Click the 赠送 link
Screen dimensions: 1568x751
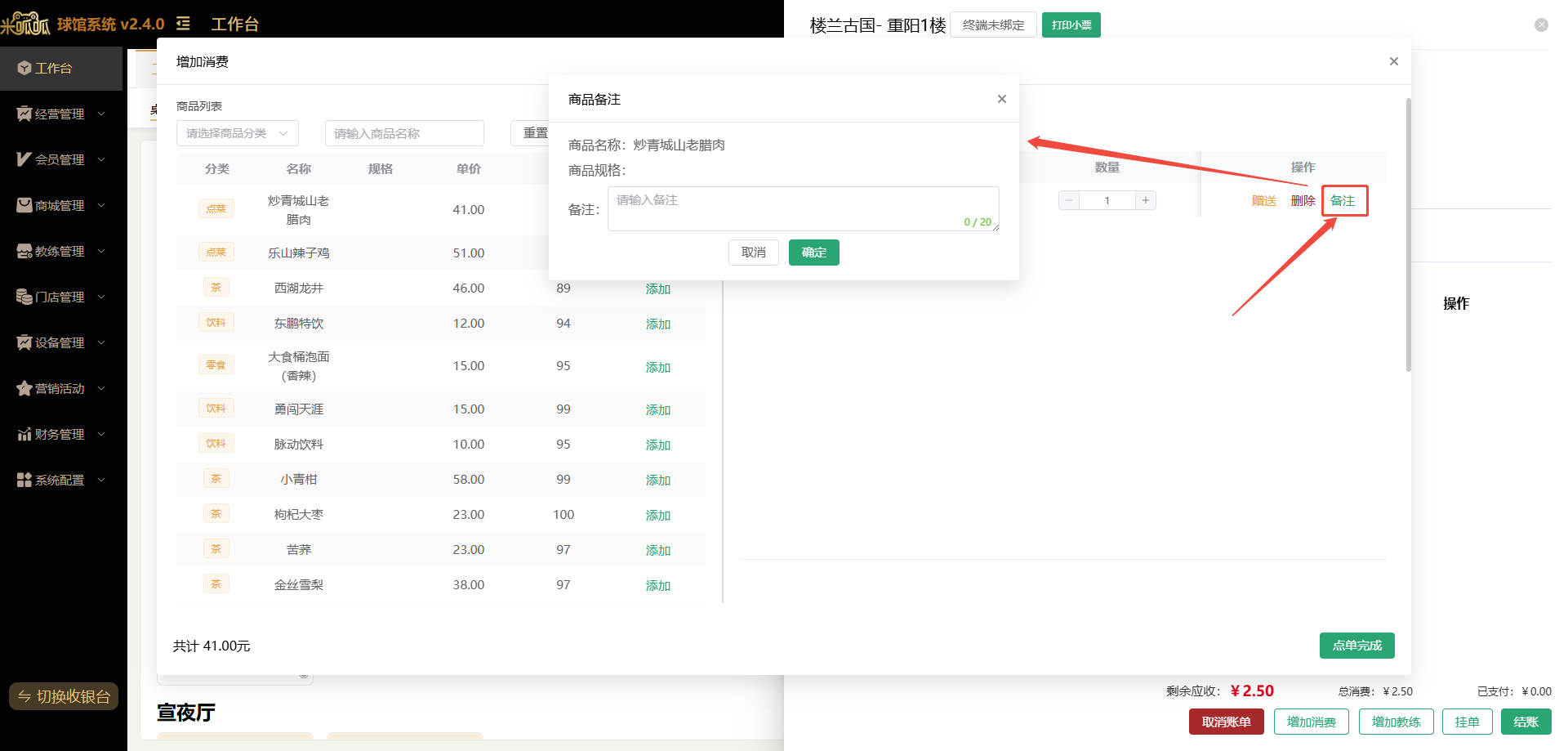[x=1264, y=200]
